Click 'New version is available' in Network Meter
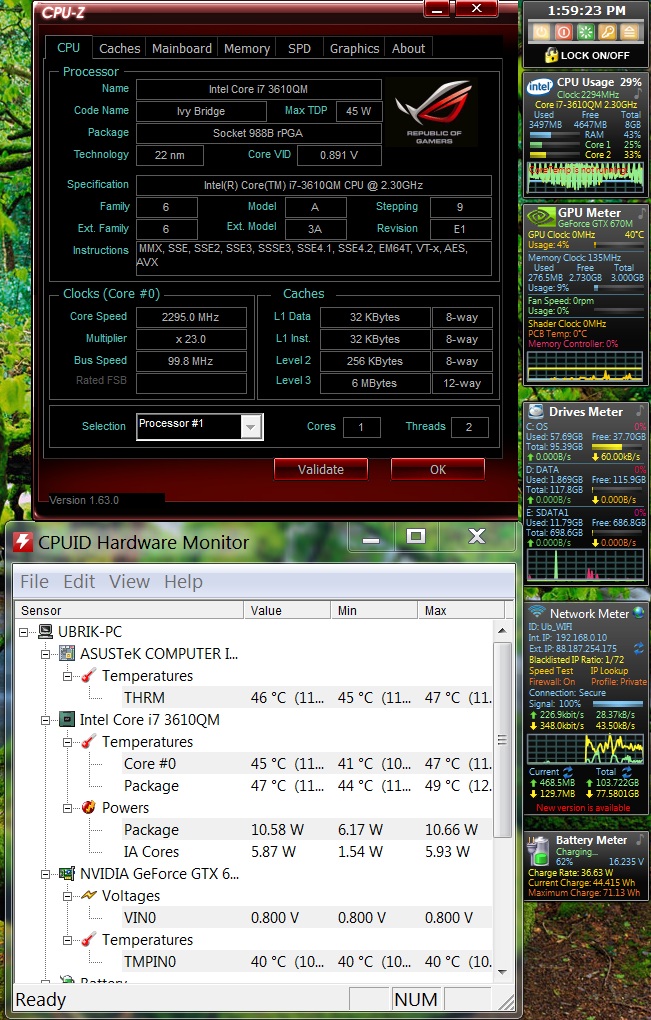 point(583,808)
